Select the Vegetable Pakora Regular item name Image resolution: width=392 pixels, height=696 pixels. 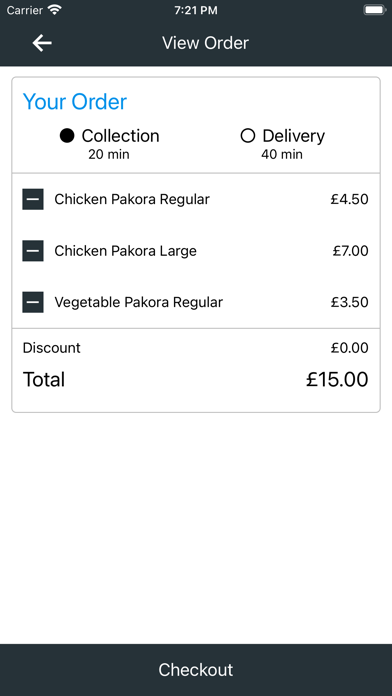coord(139,302)
